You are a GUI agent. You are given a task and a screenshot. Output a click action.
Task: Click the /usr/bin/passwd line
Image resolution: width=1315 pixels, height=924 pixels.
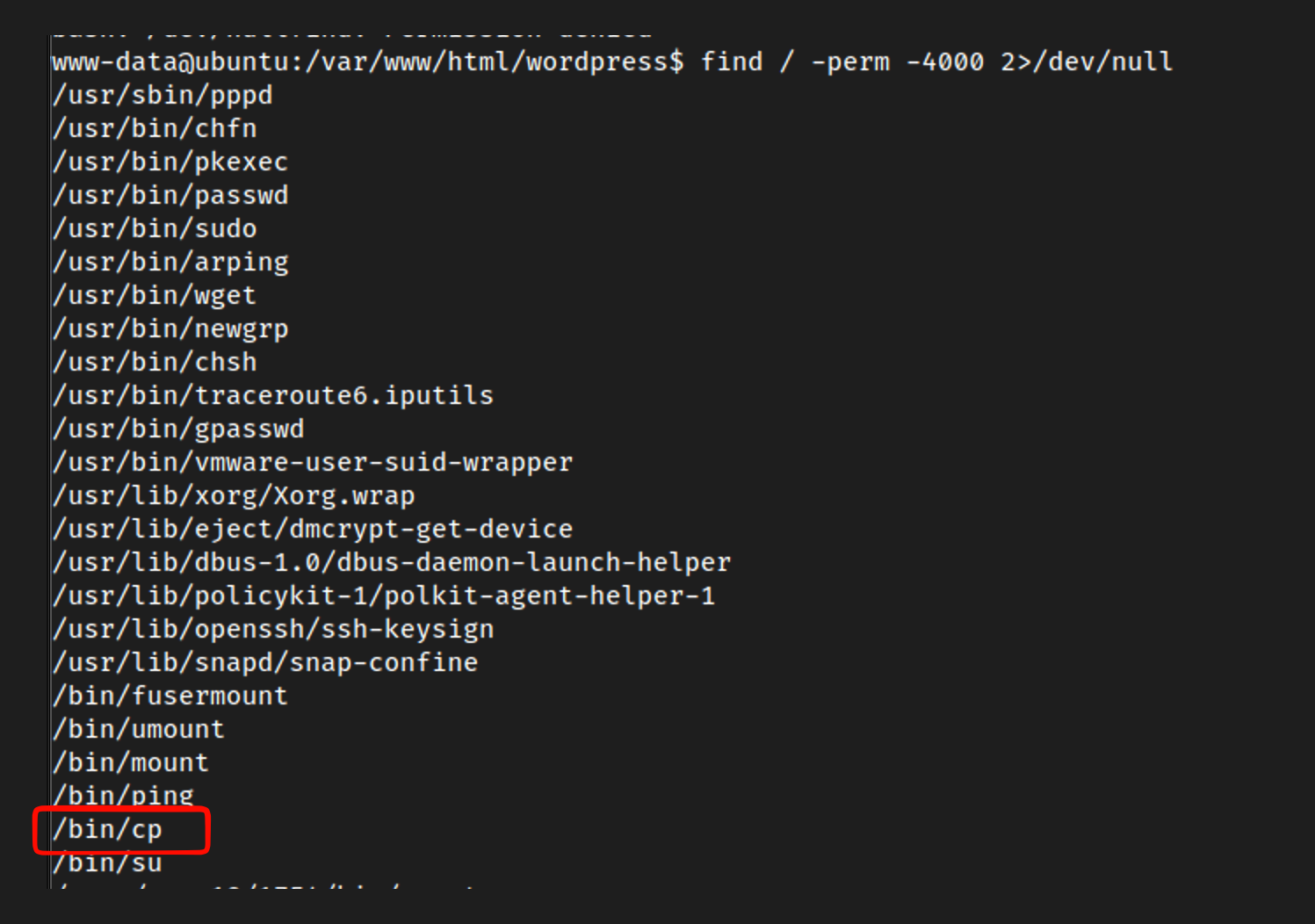(170, 195)
